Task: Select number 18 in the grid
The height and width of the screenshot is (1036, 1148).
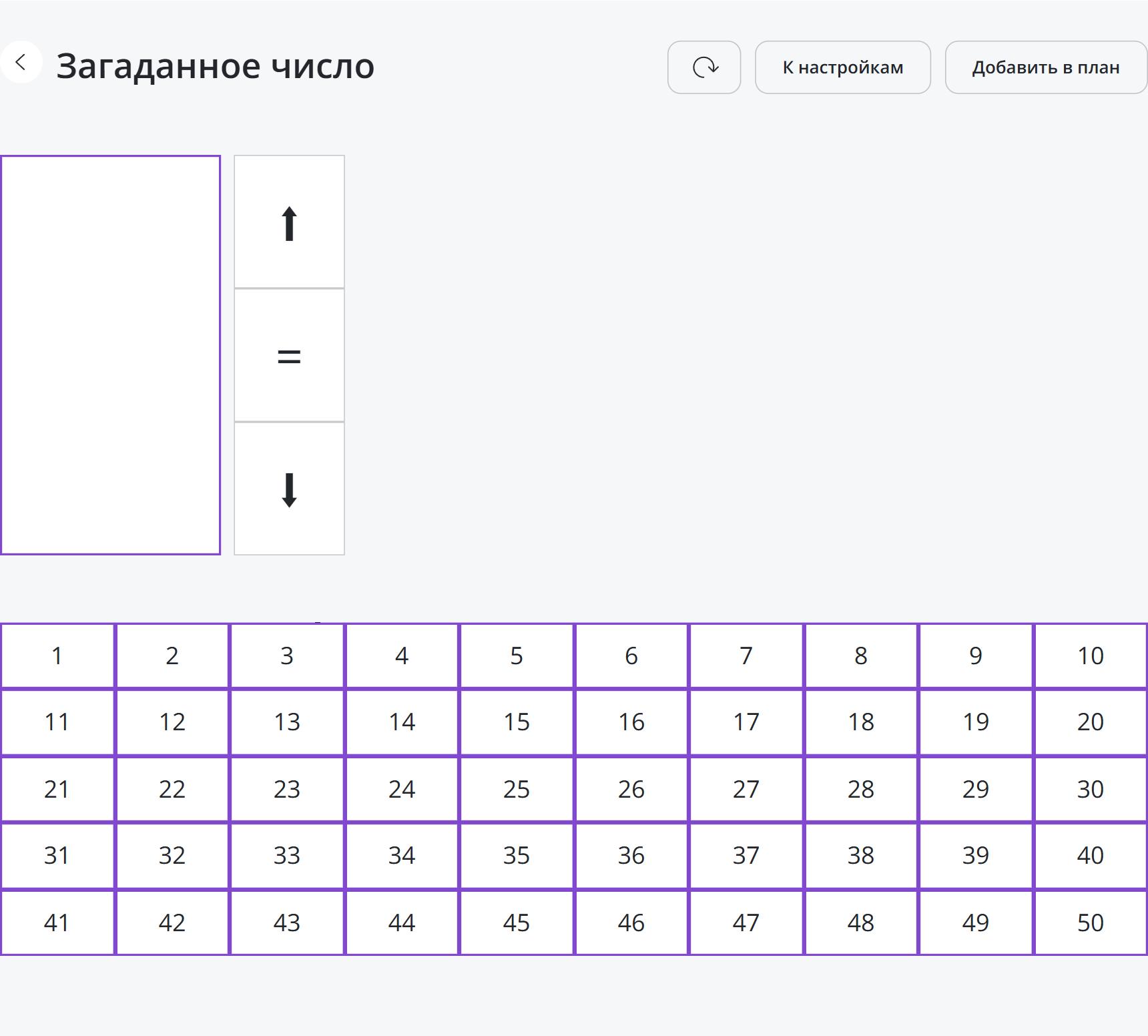Action: tap(861, 722)
